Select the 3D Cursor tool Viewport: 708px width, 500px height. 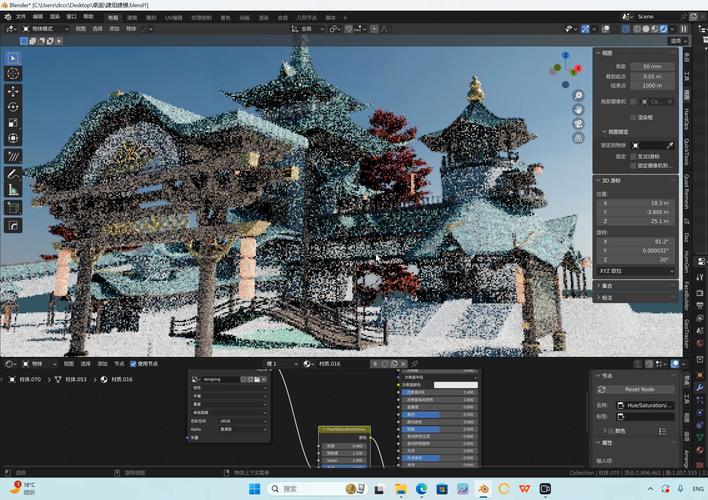(x=13, y=74)
